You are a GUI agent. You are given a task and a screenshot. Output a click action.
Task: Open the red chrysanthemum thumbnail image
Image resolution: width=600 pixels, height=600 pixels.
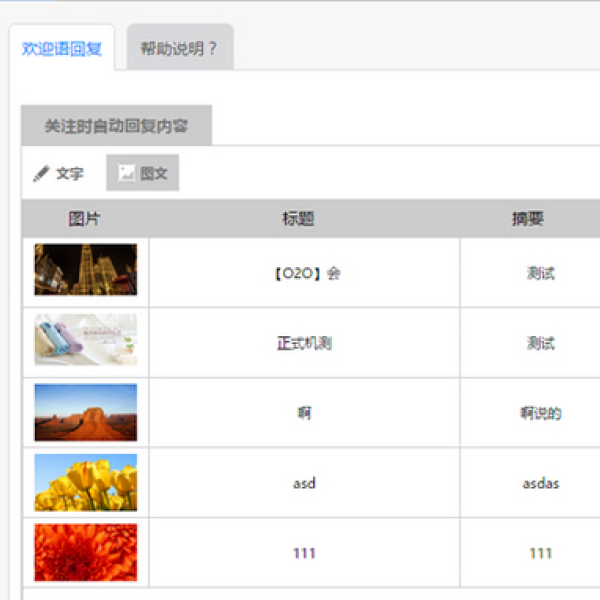(86, 552)
